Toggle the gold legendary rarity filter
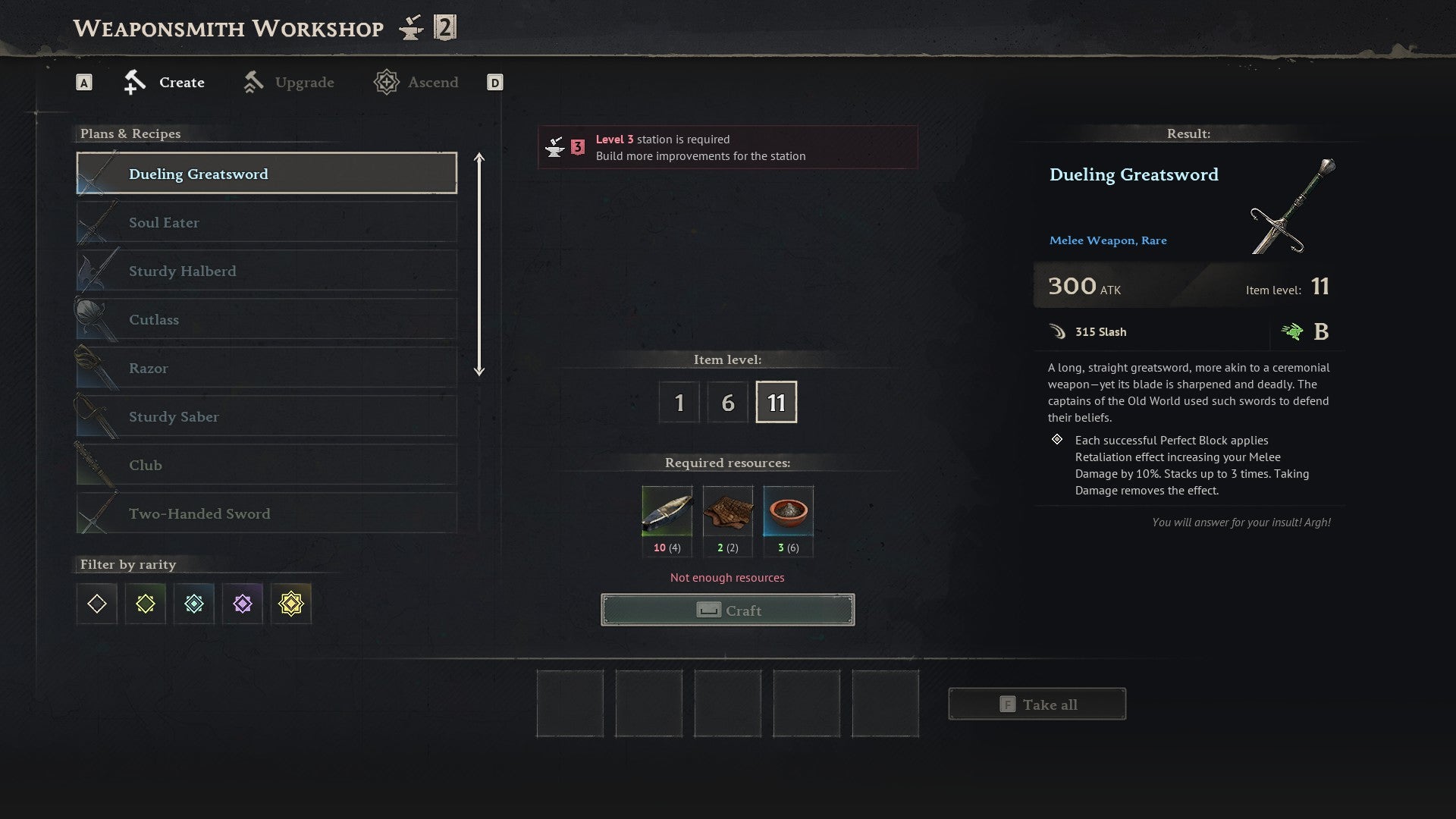The image size is (1456, 819). click(x=291, y=604)
